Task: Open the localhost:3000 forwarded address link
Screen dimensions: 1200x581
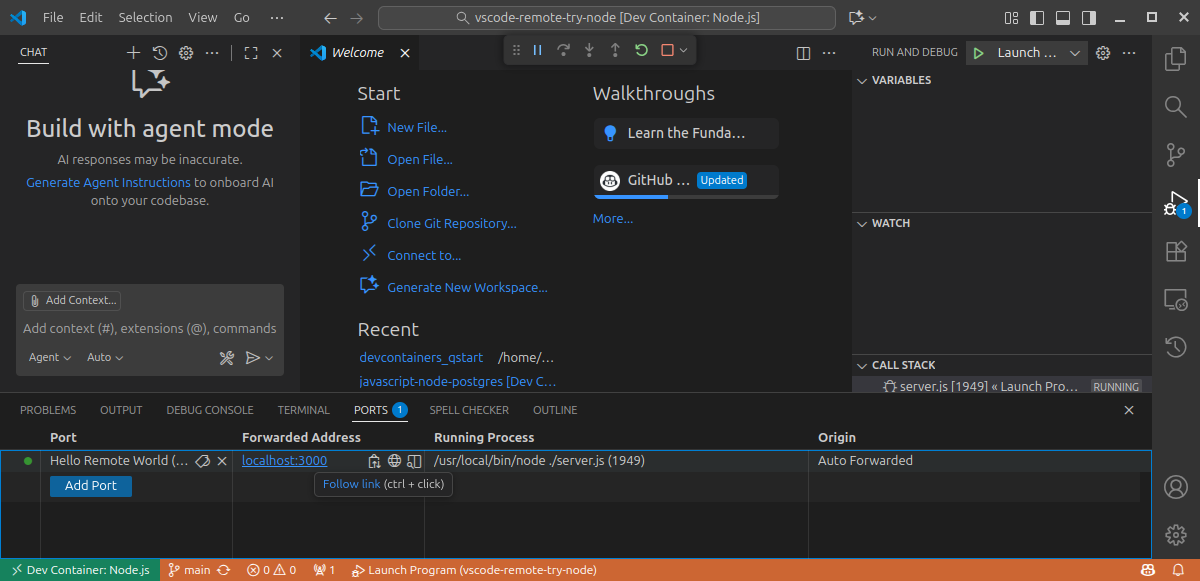Action: (x=284, y=461)
